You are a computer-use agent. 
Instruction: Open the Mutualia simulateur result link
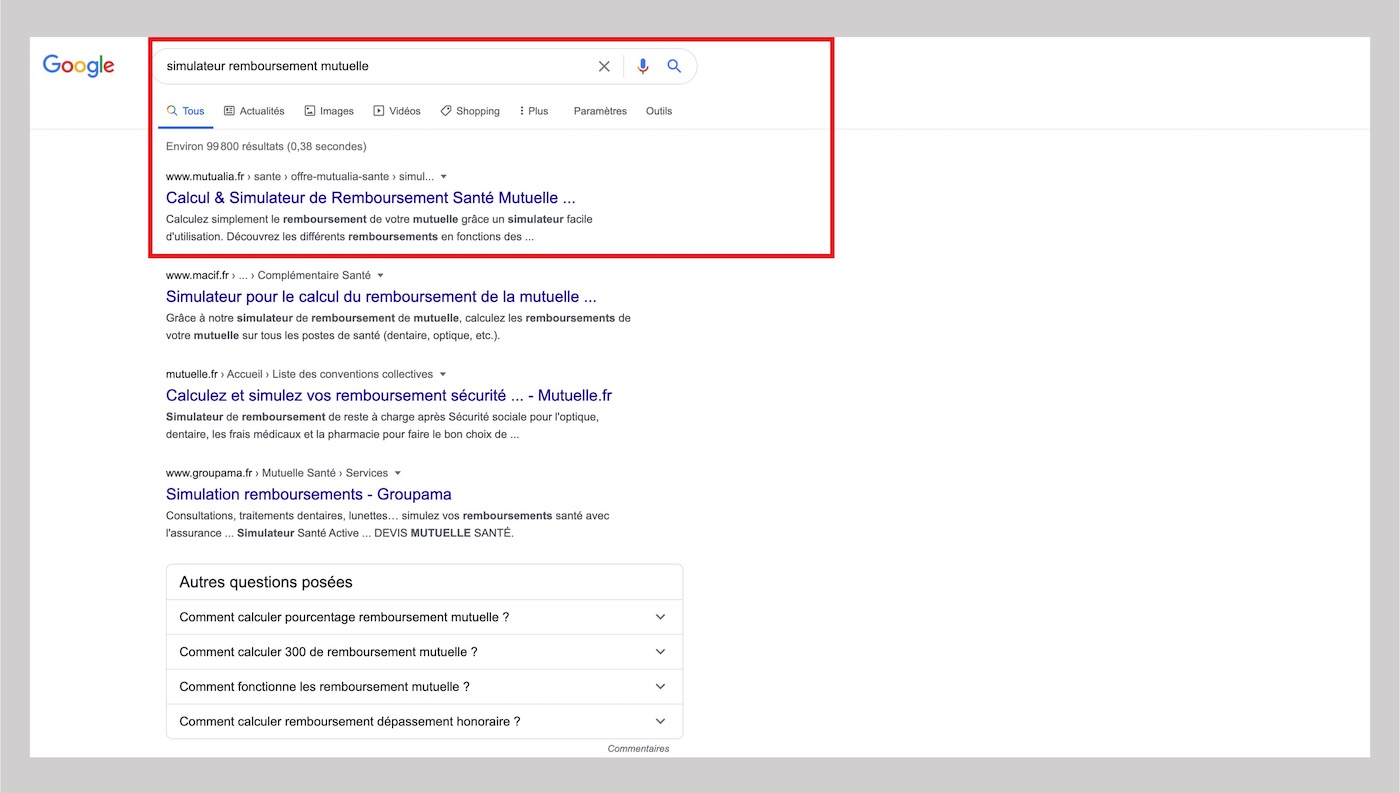coord(370,198)
